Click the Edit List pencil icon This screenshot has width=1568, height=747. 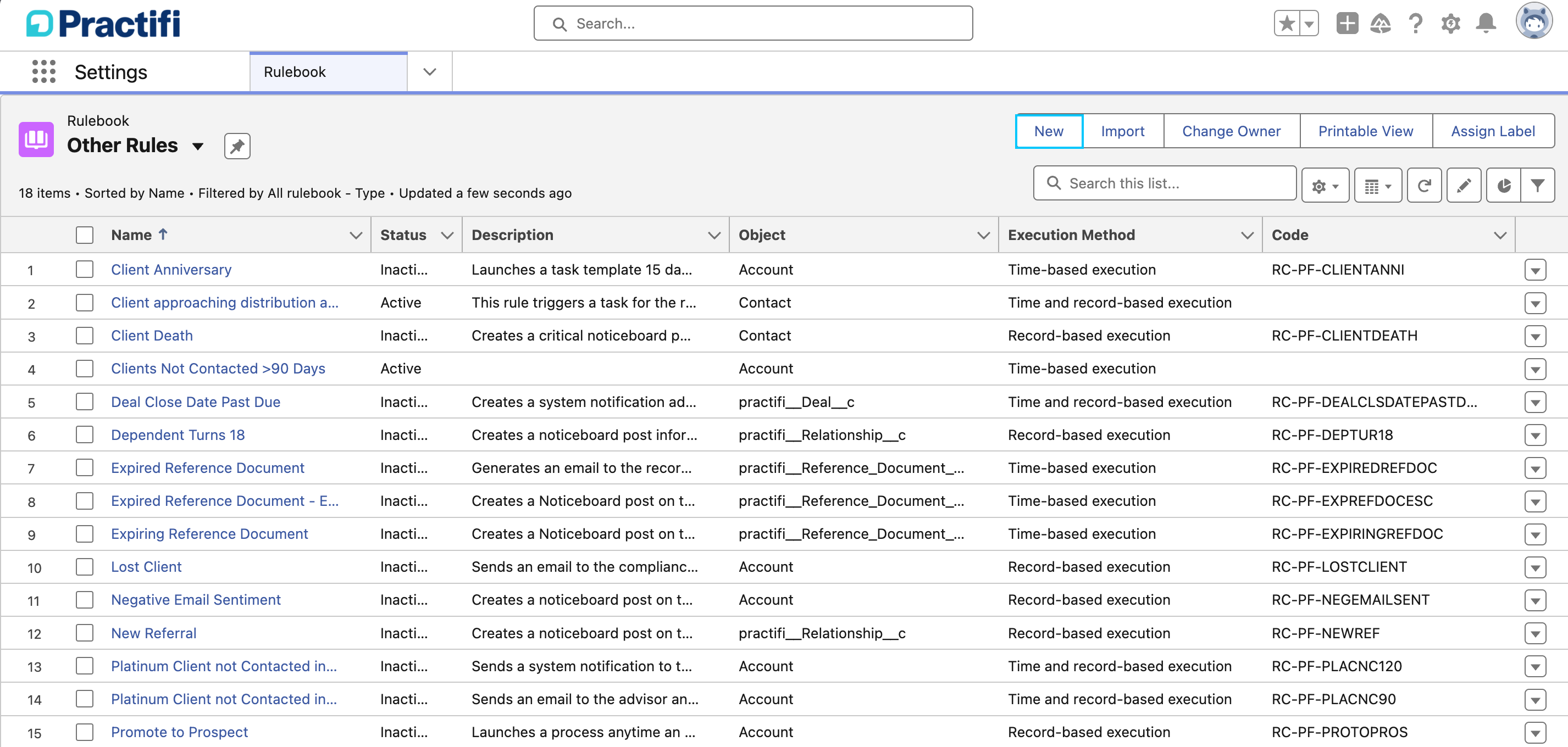point(1464,186)
